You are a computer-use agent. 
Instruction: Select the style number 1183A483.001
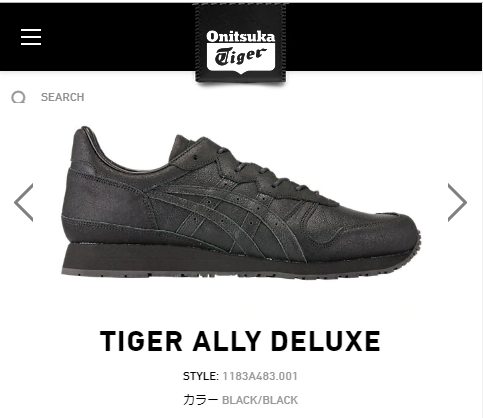(260, 376)
